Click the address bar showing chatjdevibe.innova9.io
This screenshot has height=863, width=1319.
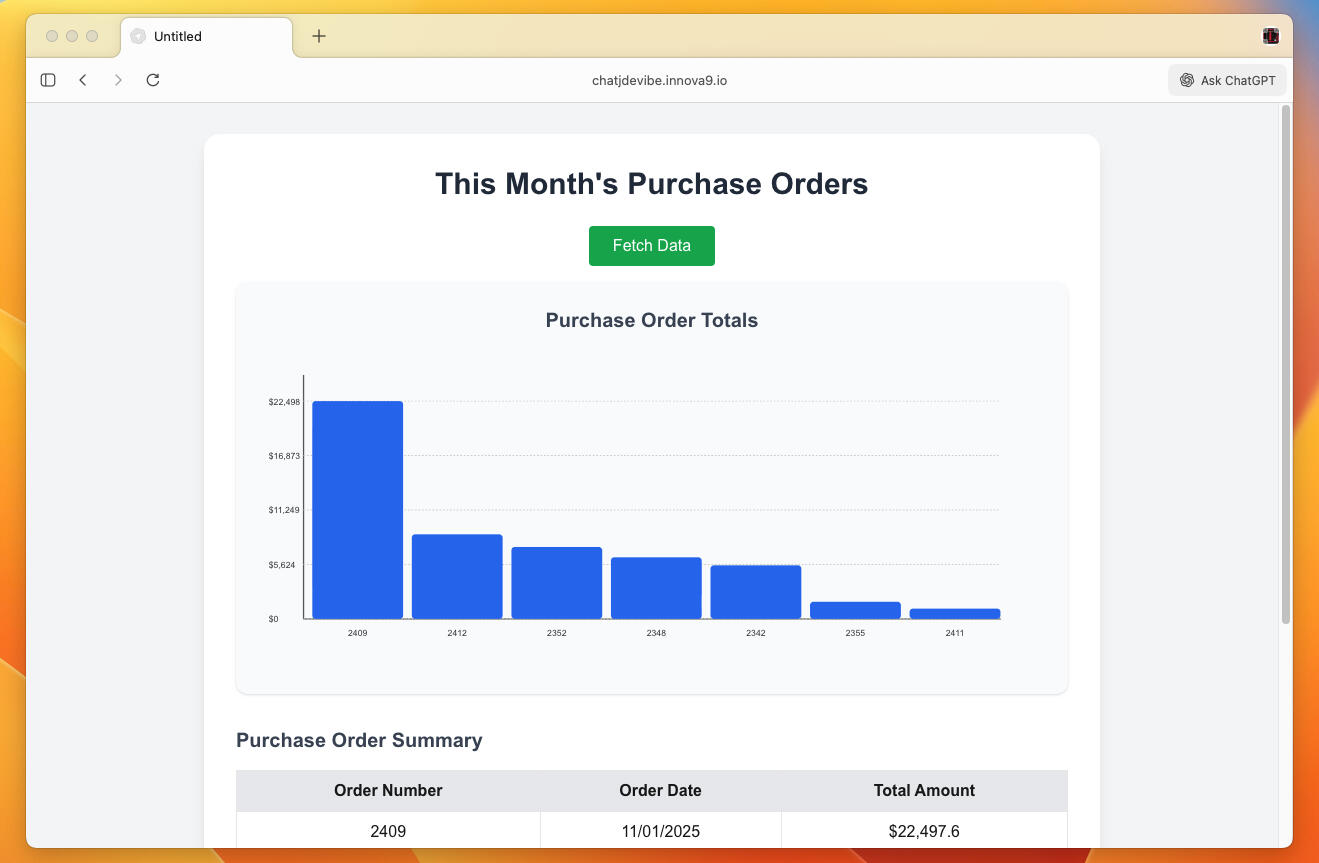click(x=660, y=80)
